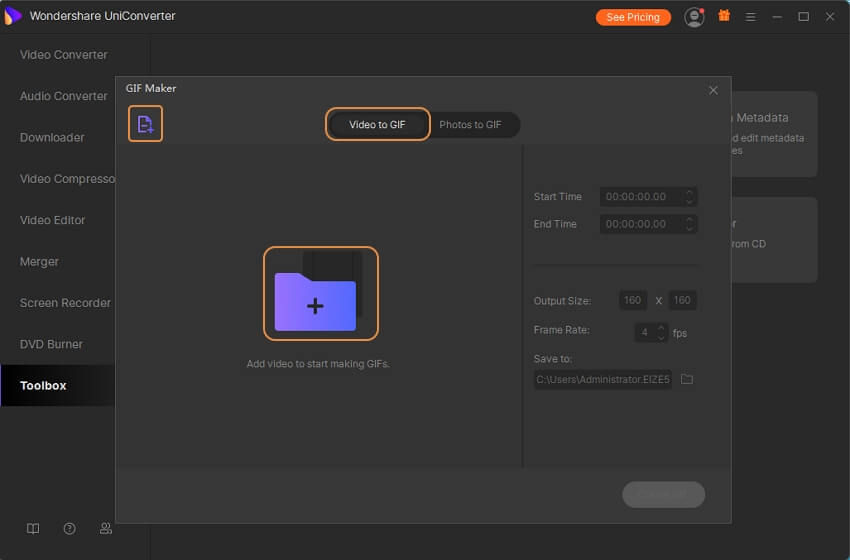Open the user guide book icon
Viewport: 850px width, 560px height.
33,529
